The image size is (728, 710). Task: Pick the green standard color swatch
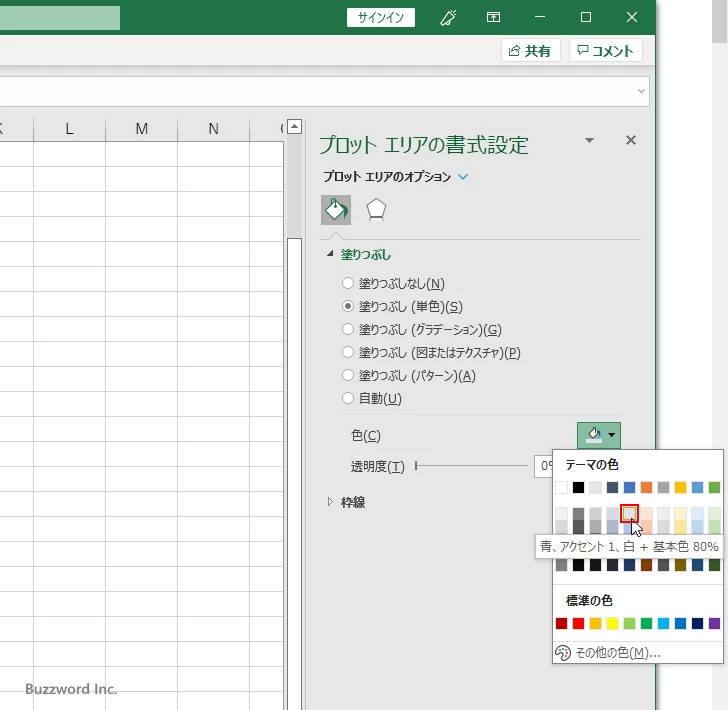(646, 623)
